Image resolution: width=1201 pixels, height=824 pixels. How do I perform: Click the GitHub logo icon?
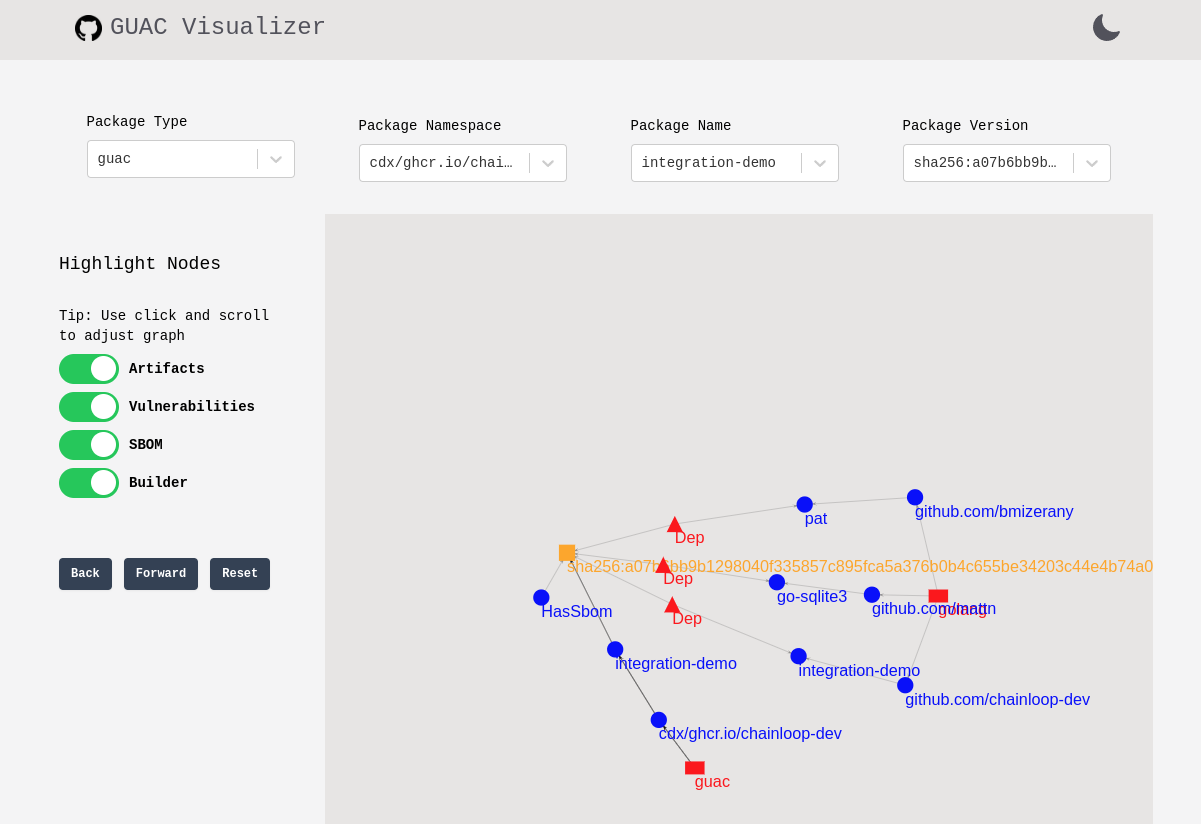pos(88,28)
